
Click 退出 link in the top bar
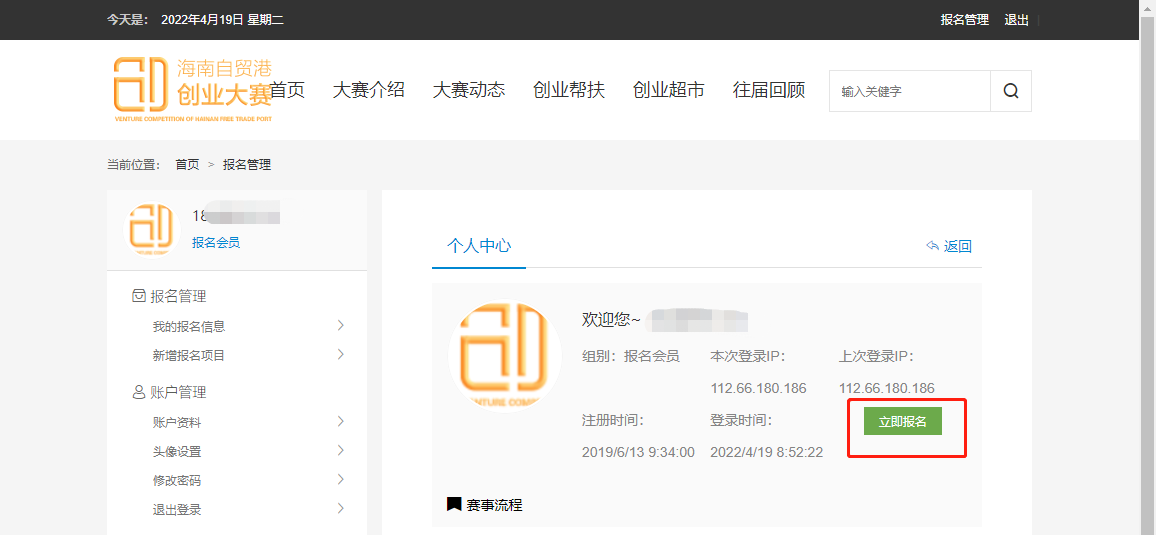click(1016, 20)
